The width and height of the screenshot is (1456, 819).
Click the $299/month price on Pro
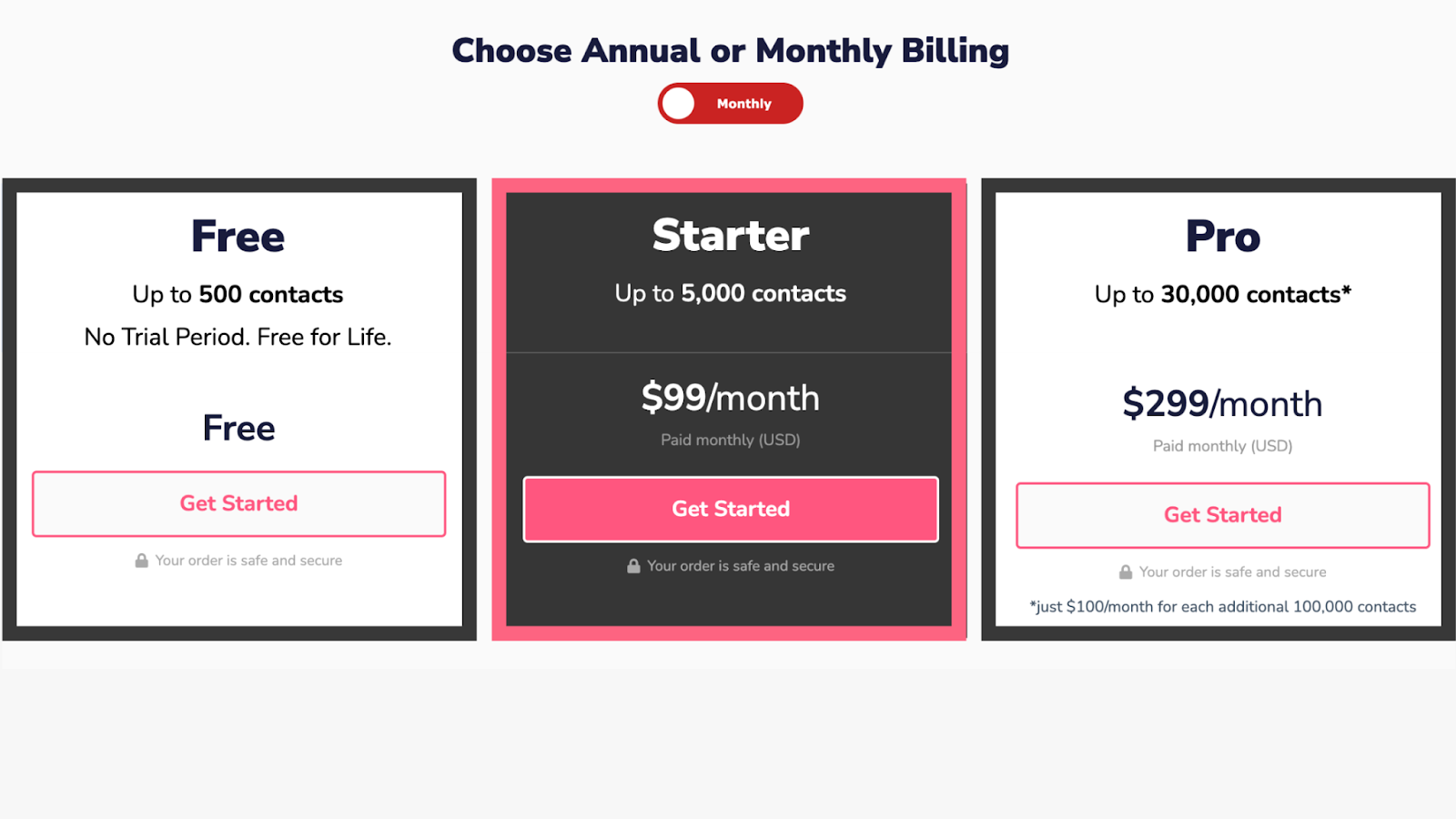coord(1222,403)
